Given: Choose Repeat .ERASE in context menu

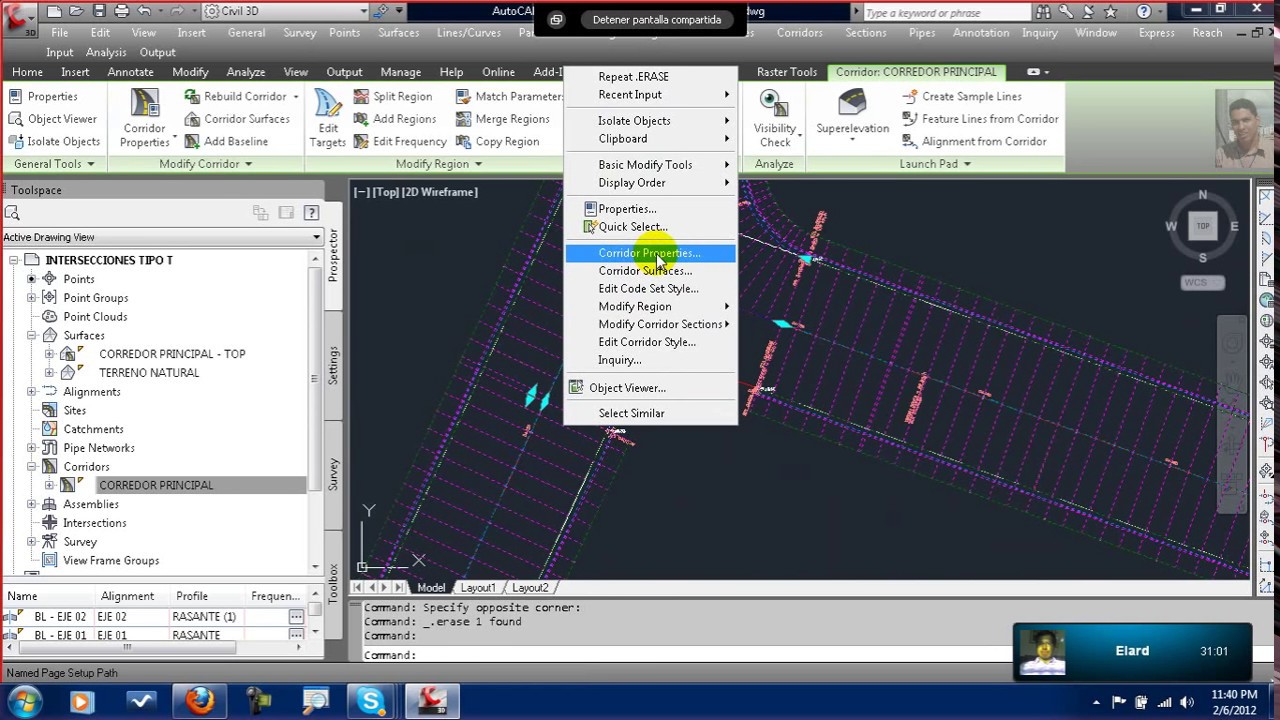Looking at the screenshot, I should [650, 76].
